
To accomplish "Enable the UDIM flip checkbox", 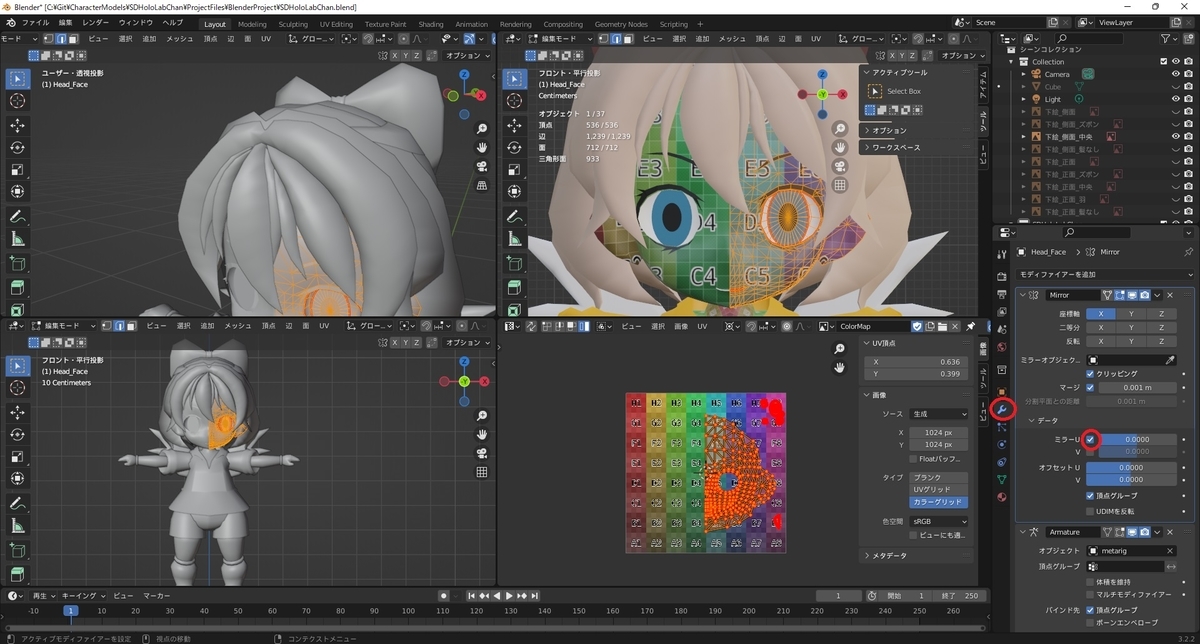I will coord(1090,511).
